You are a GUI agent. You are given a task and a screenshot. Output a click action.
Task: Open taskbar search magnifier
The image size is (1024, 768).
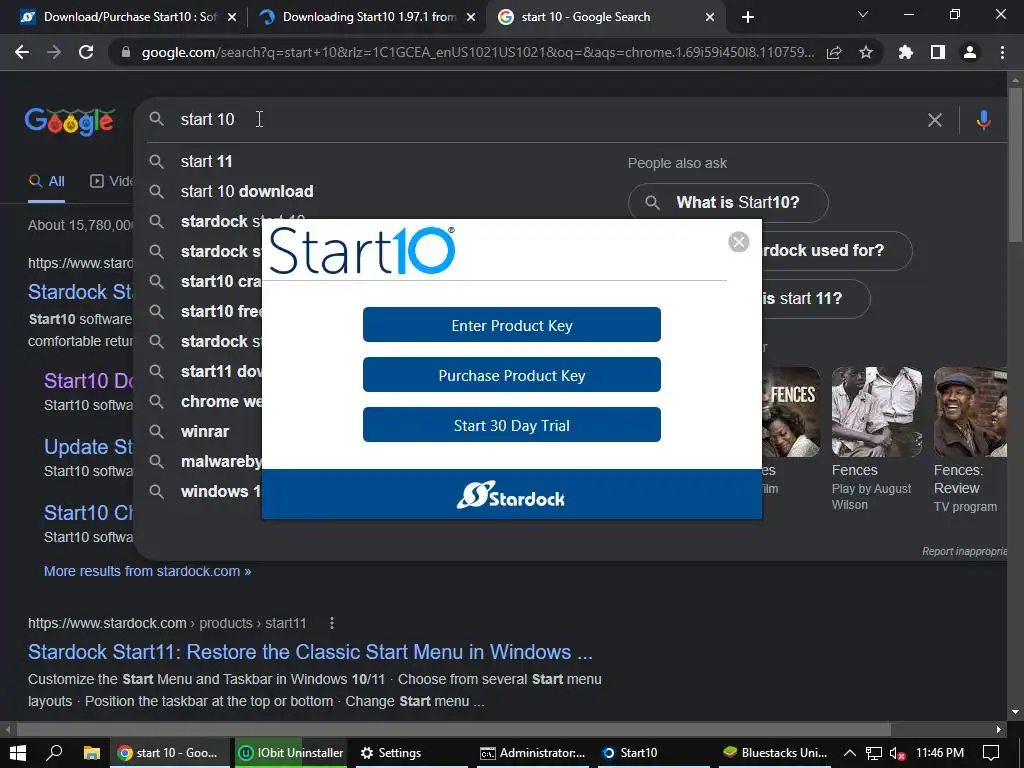54,753
